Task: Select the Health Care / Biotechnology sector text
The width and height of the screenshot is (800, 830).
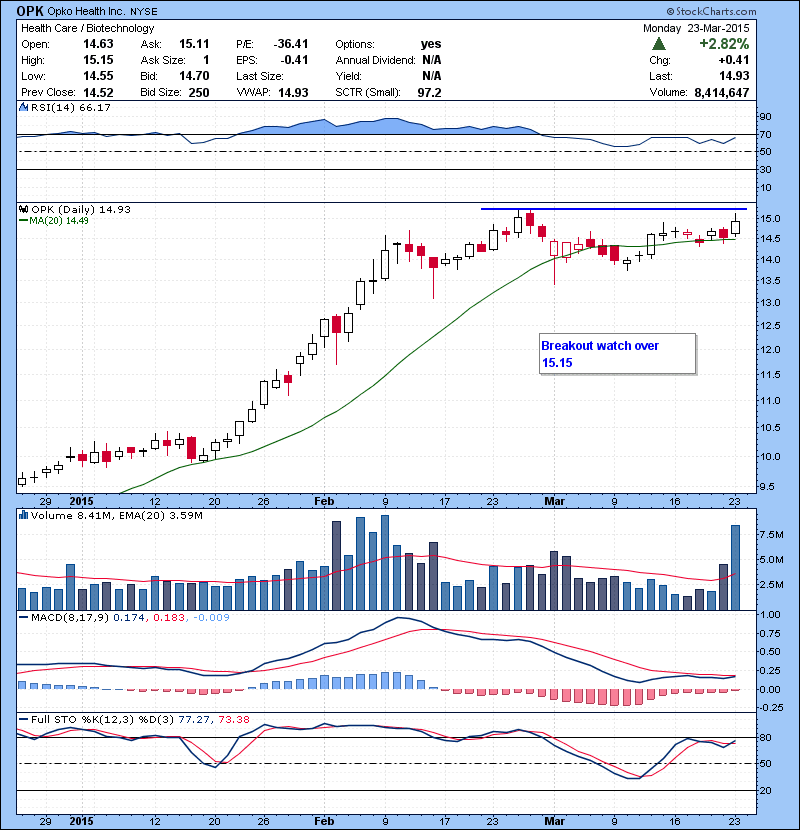Action: [x=87, y=29]
